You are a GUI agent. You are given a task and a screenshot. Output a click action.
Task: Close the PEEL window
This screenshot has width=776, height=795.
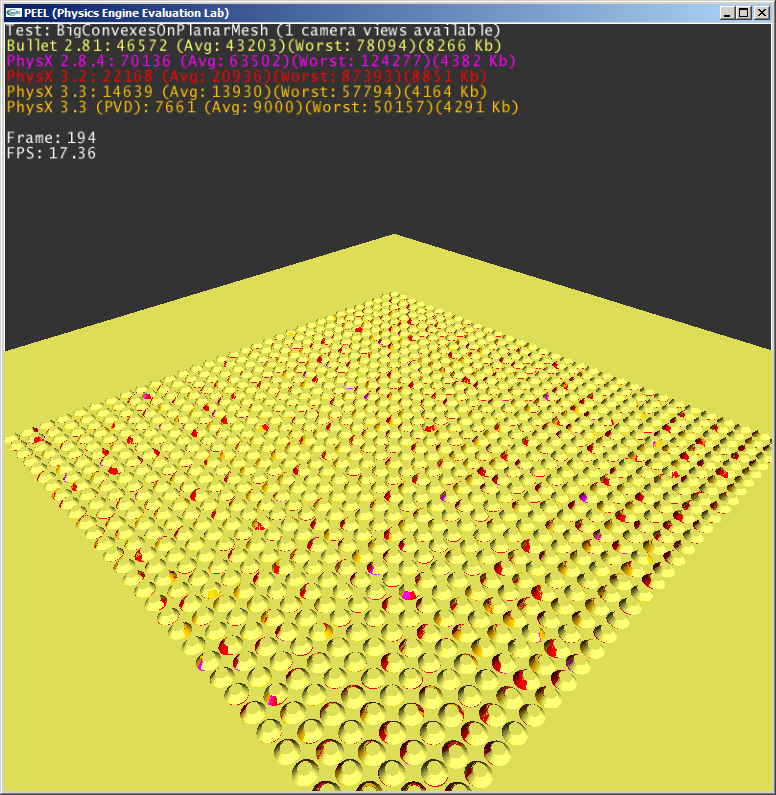pos(762,13)
